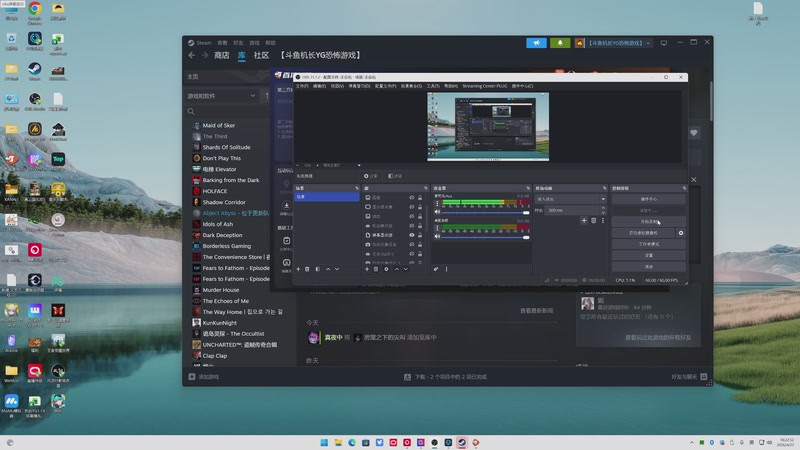Open OBS Settings button in Controls

648,255
